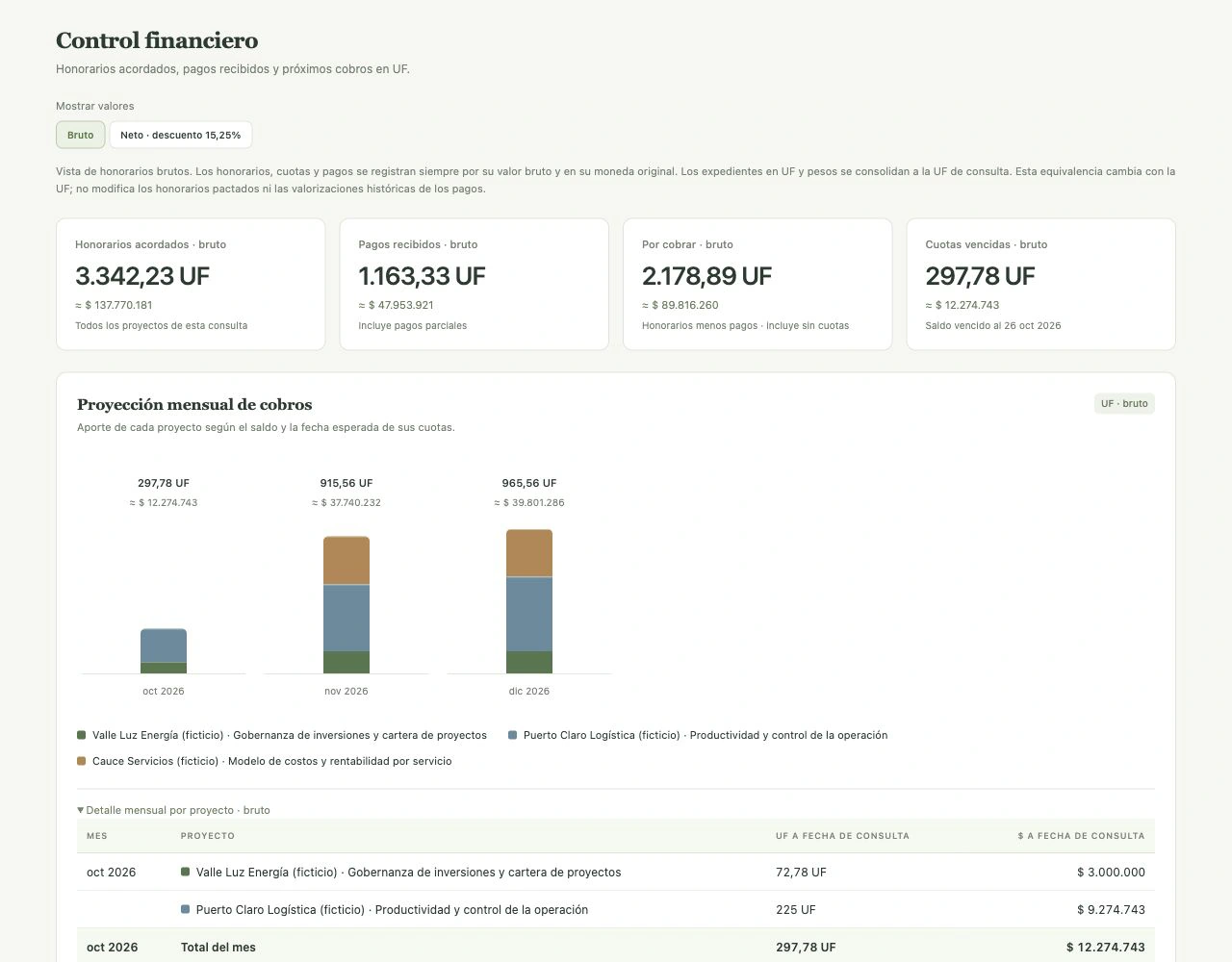
Task: Click the "72,78 UF" table cell
Action: (x=801, y=873)
